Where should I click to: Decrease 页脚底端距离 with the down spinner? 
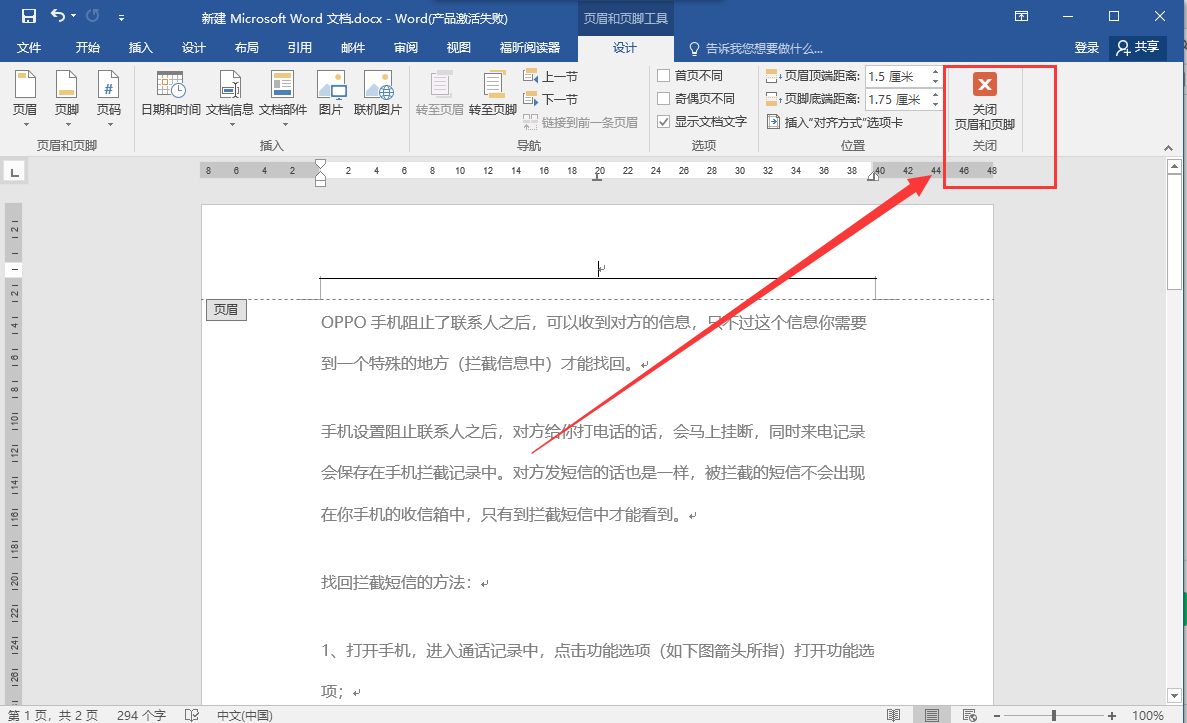pos(936,104)
